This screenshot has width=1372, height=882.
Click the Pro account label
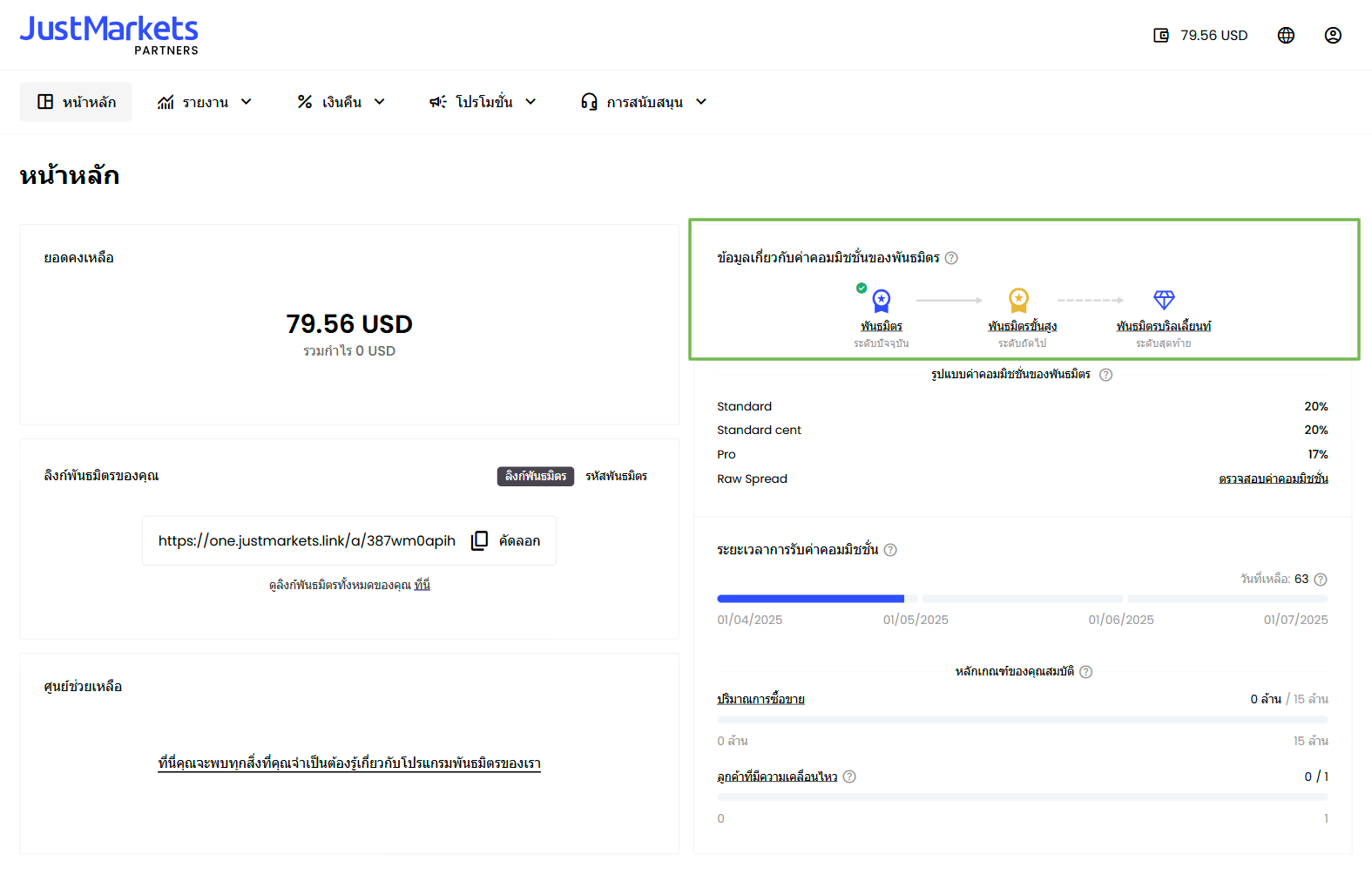click(727, 455)
